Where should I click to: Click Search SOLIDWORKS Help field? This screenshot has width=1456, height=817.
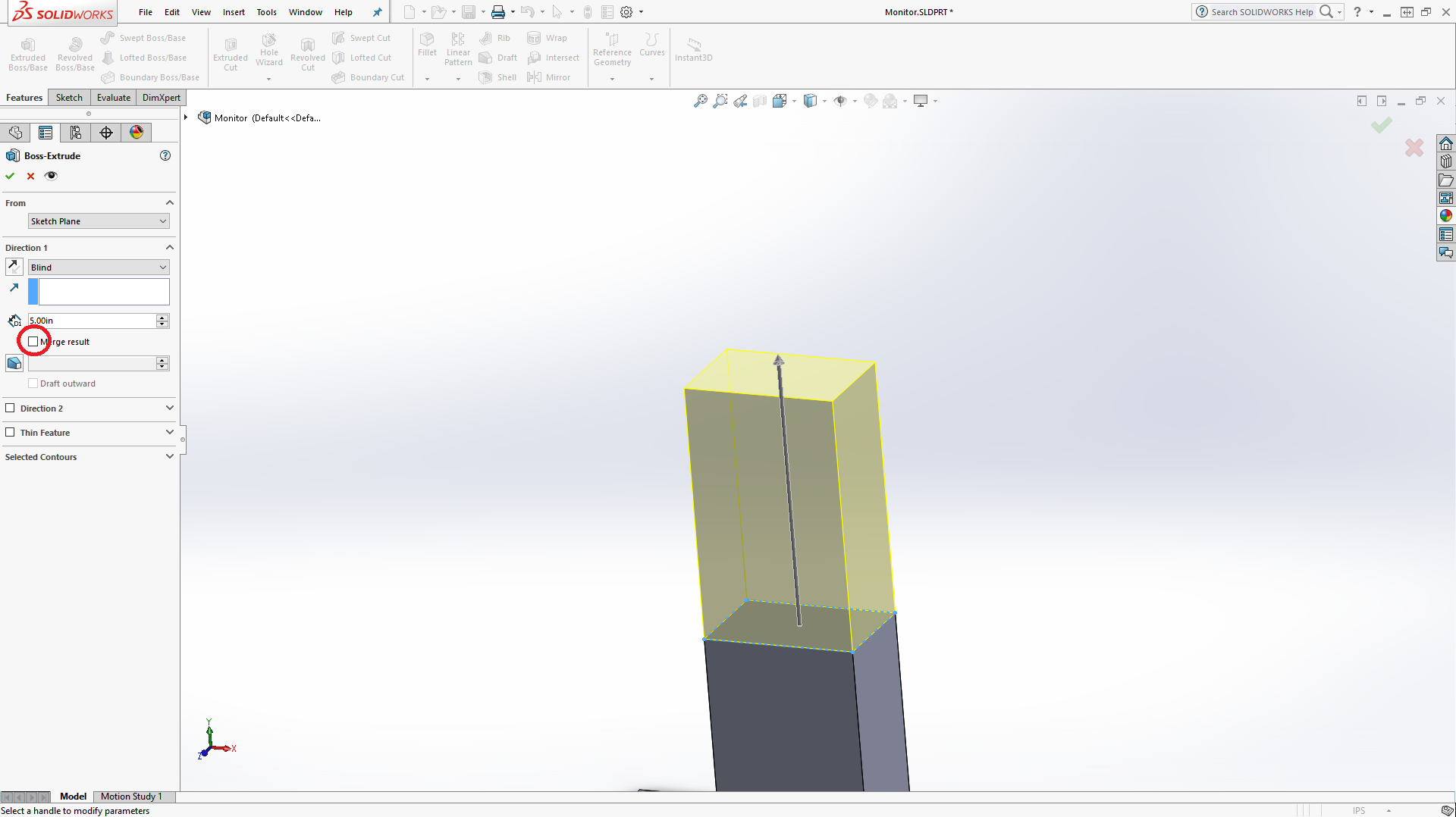[1262, 12]
